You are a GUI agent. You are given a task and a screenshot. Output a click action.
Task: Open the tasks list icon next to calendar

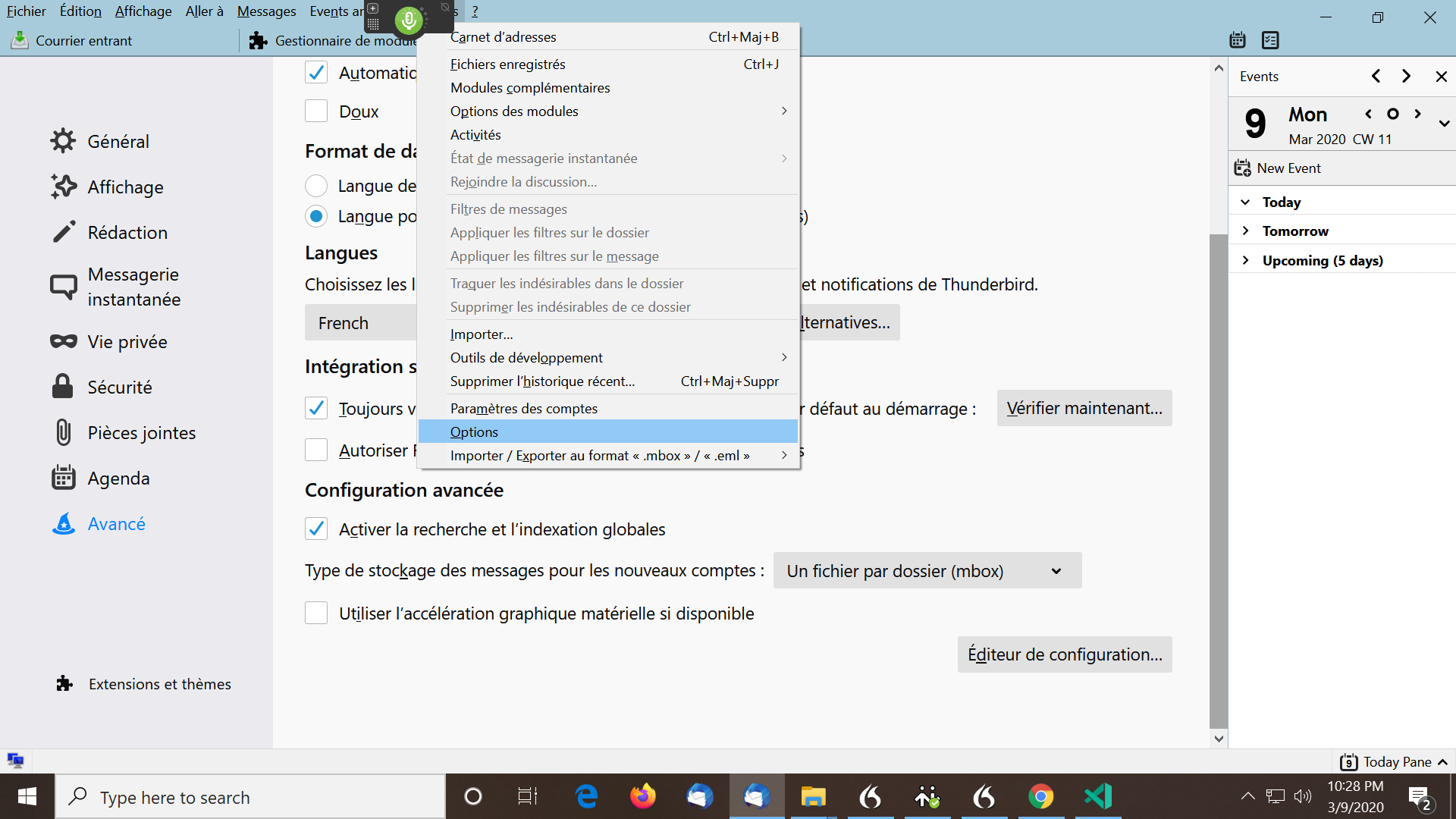[x=1270, y=40]
